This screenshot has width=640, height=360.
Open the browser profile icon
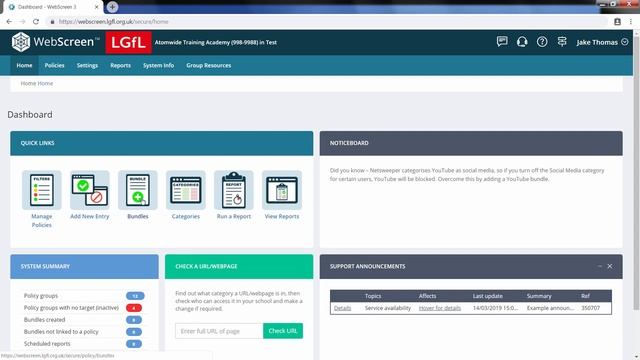pyautogui.click(x=618, y=22)
